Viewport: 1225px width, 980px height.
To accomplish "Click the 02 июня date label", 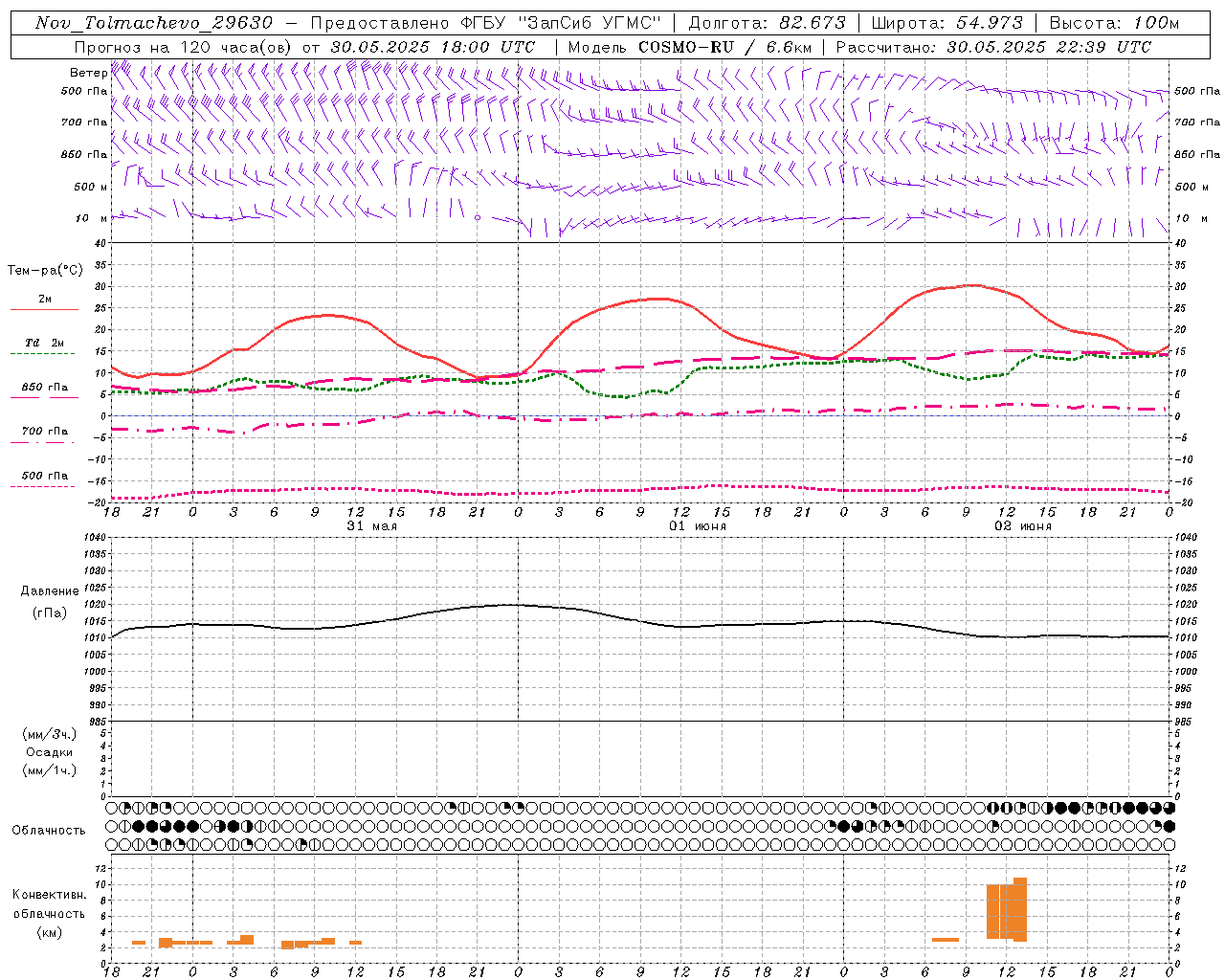I will pyautogui.click(x=1022, y=526).
